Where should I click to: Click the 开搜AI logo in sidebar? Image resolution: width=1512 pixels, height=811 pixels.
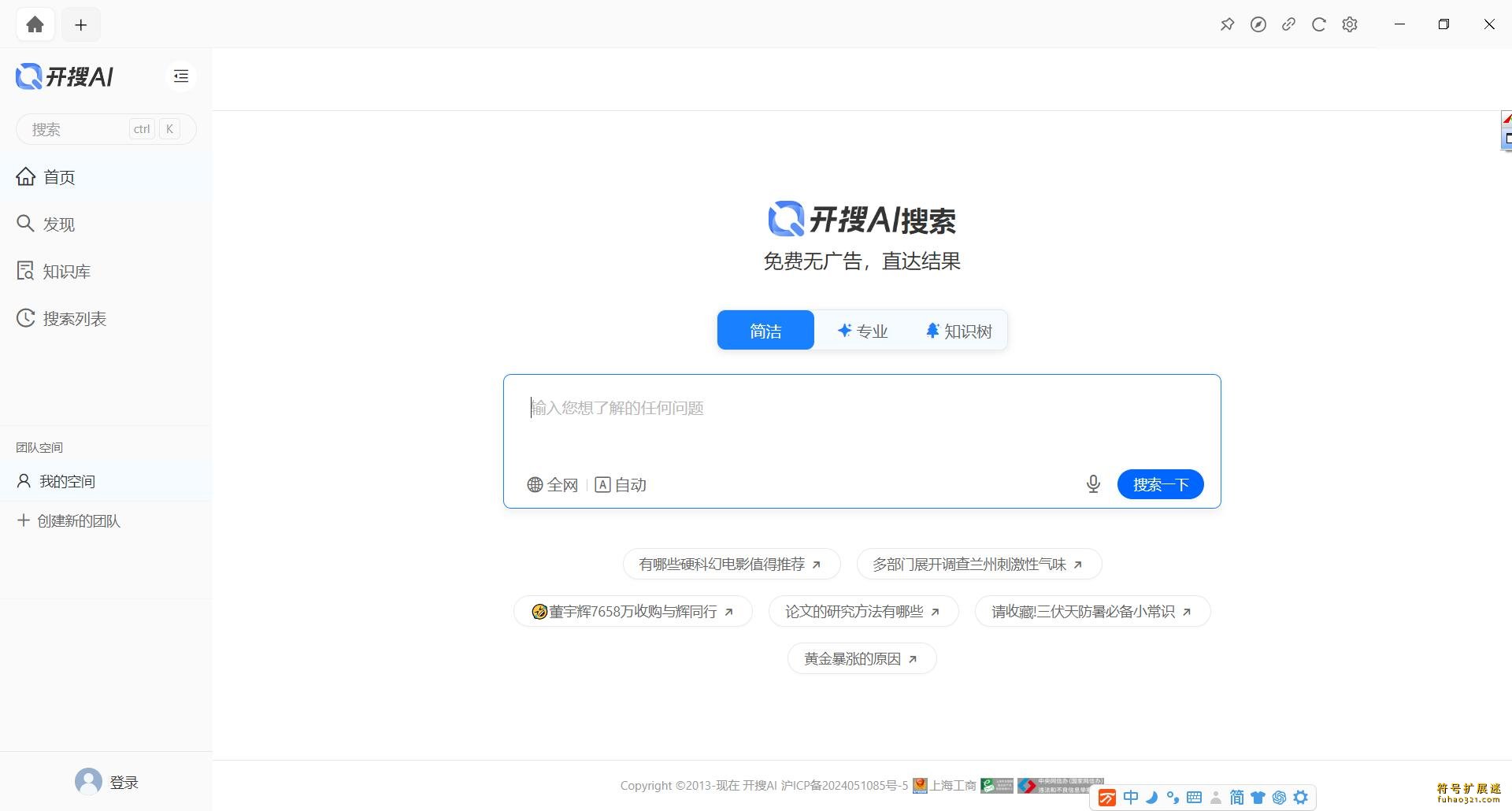point(65,76)
